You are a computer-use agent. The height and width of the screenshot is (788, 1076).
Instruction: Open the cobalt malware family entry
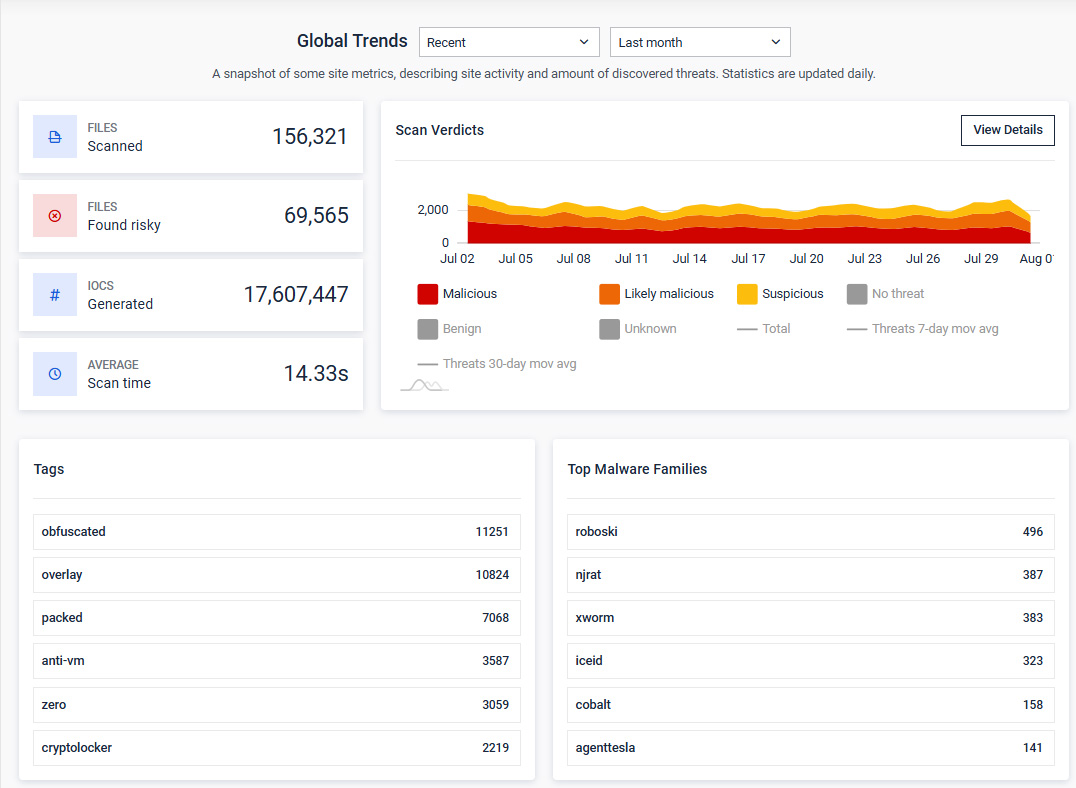(810, 705)
